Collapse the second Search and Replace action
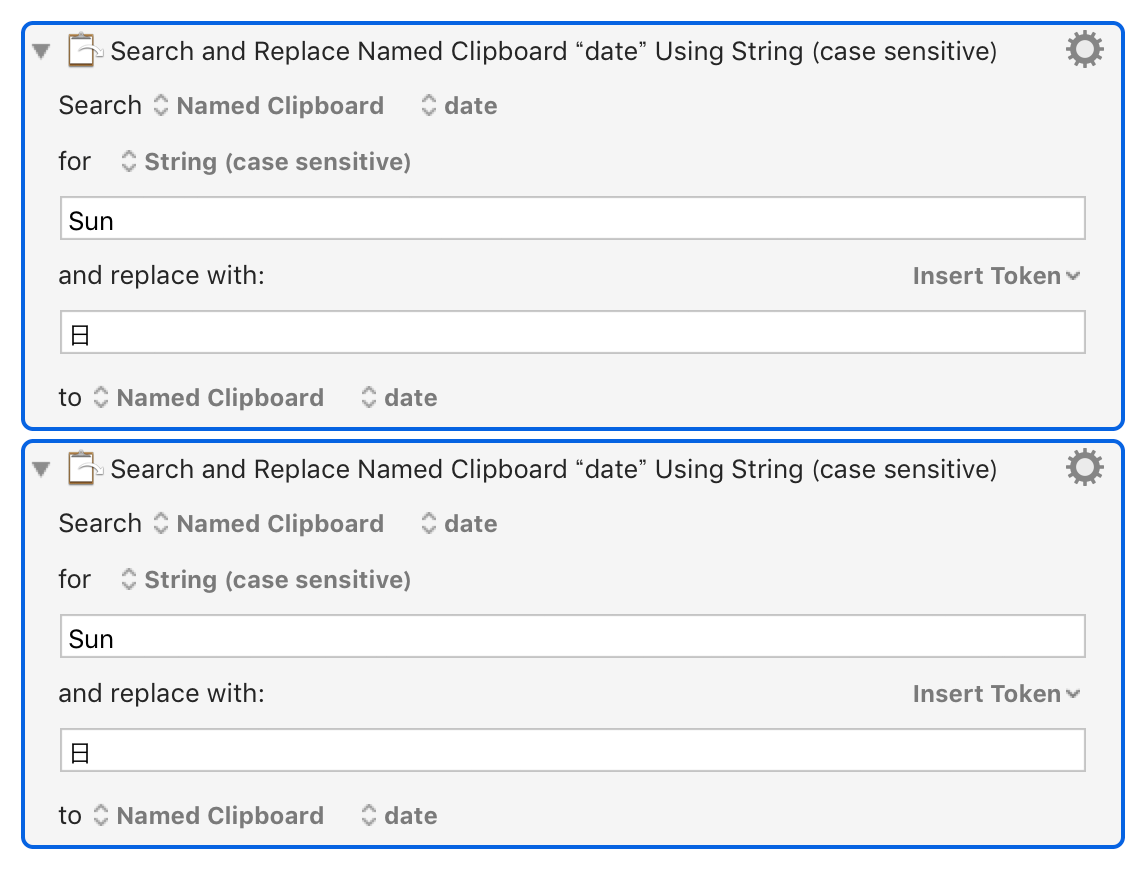 (42, 469)
